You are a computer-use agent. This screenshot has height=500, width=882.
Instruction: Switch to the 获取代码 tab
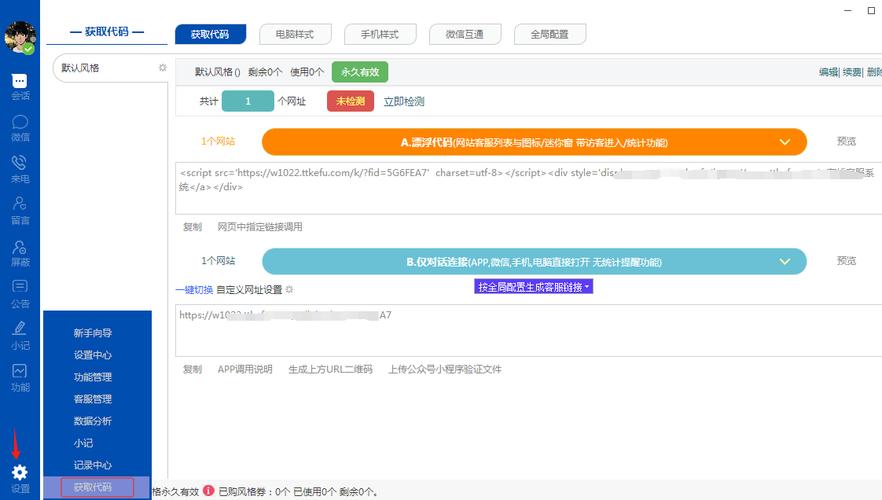210,34
